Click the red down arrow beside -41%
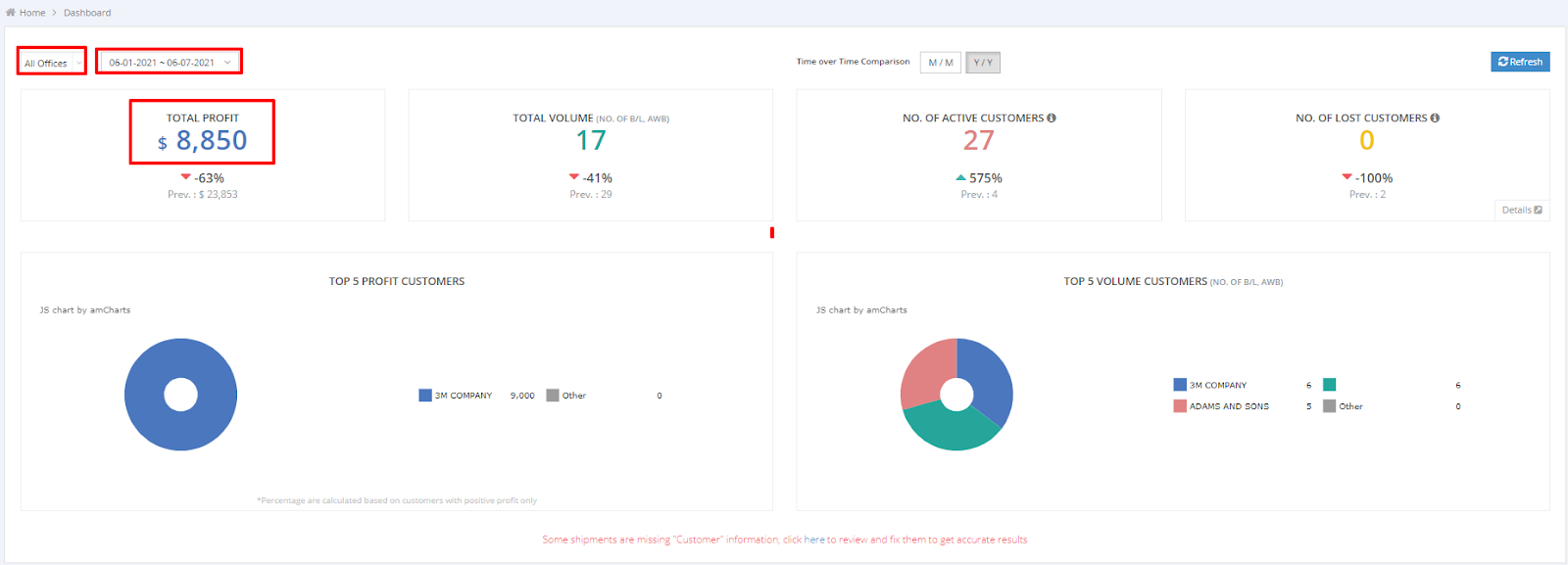This screenshot has height=565, width=1568. pyautogui.click(x=574, y=177)
